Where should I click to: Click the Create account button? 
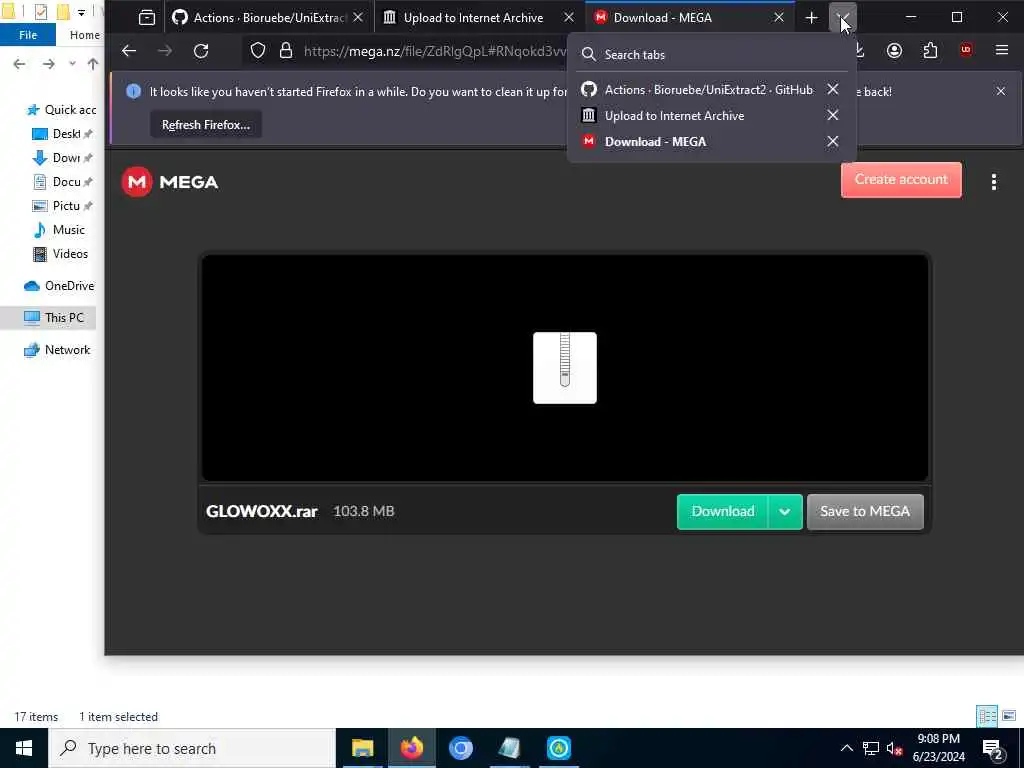click(x=901, y=180)
